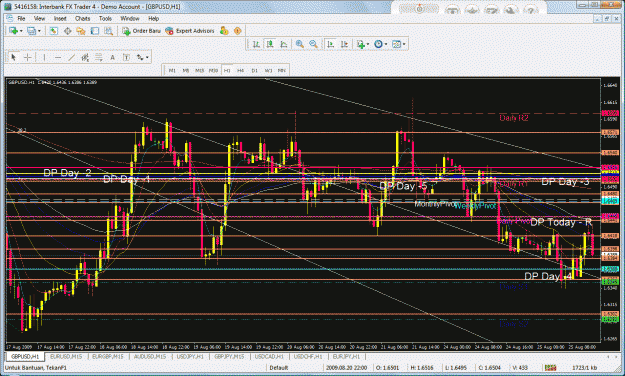Select the horizontal line tool

click(x=58, y=57)
